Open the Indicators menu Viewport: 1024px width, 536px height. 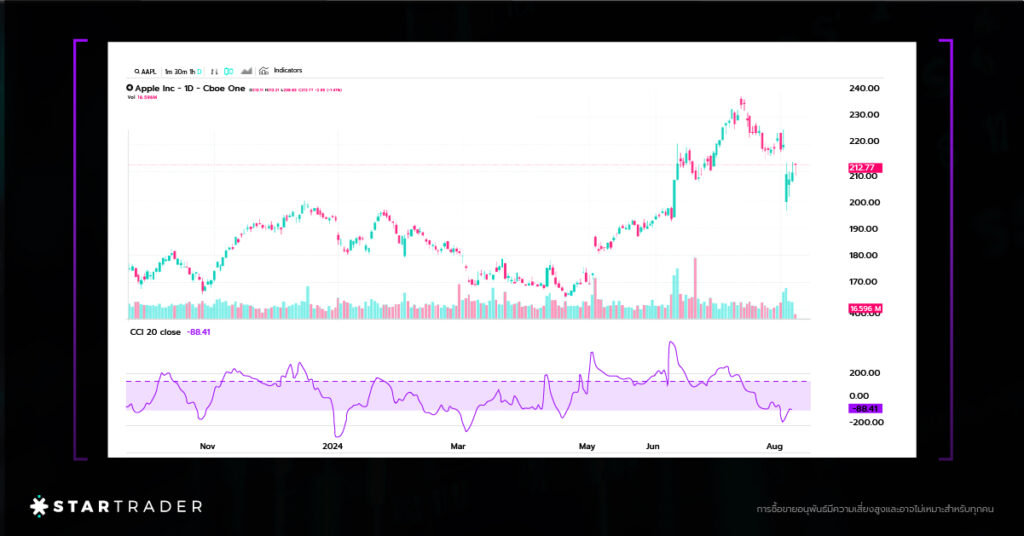288,71
